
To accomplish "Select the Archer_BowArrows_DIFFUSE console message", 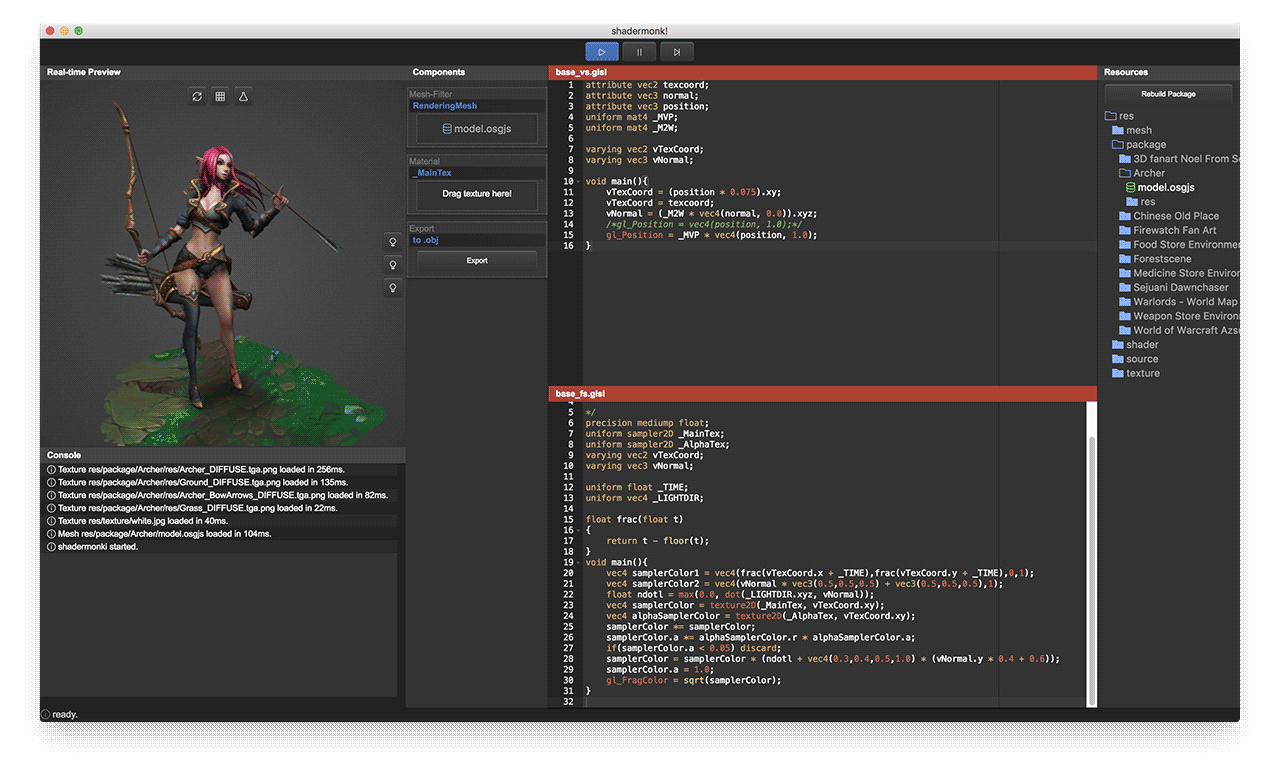I will pyautogui.click(x=220, y=495).
